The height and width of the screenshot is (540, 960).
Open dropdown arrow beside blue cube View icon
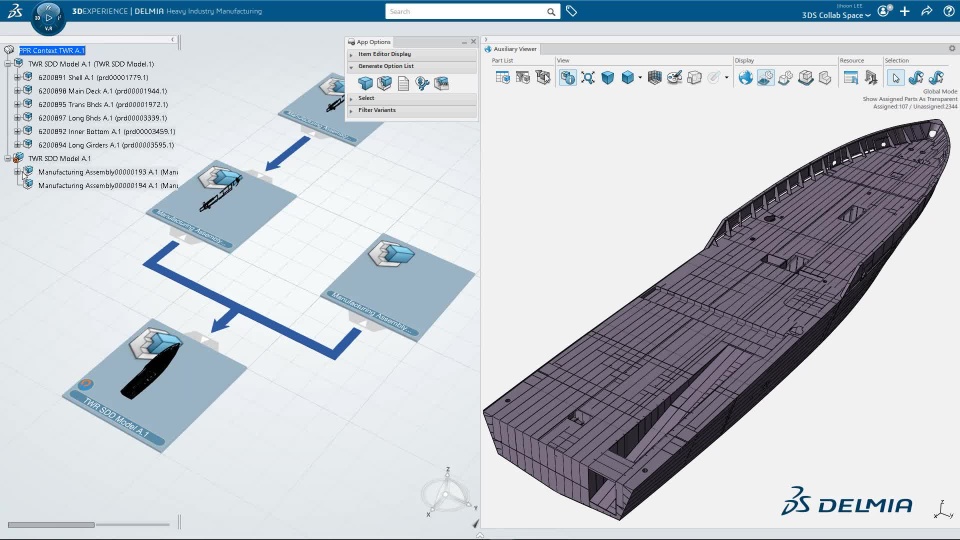(x=640, y=78)
